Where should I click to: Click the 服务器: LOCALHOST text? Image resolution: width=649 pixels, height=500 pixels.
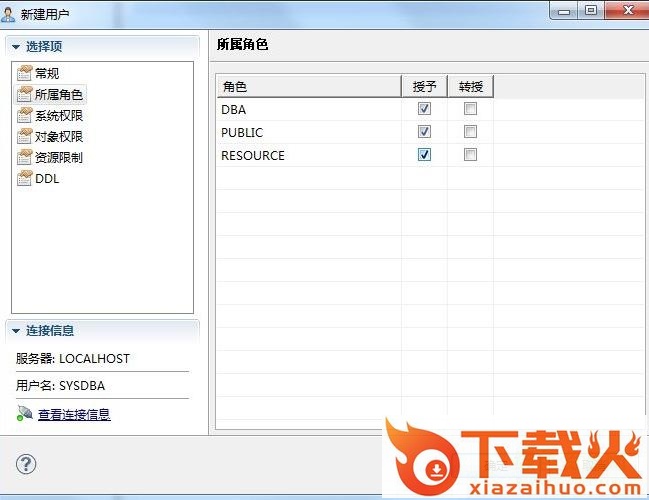[73, 358]
